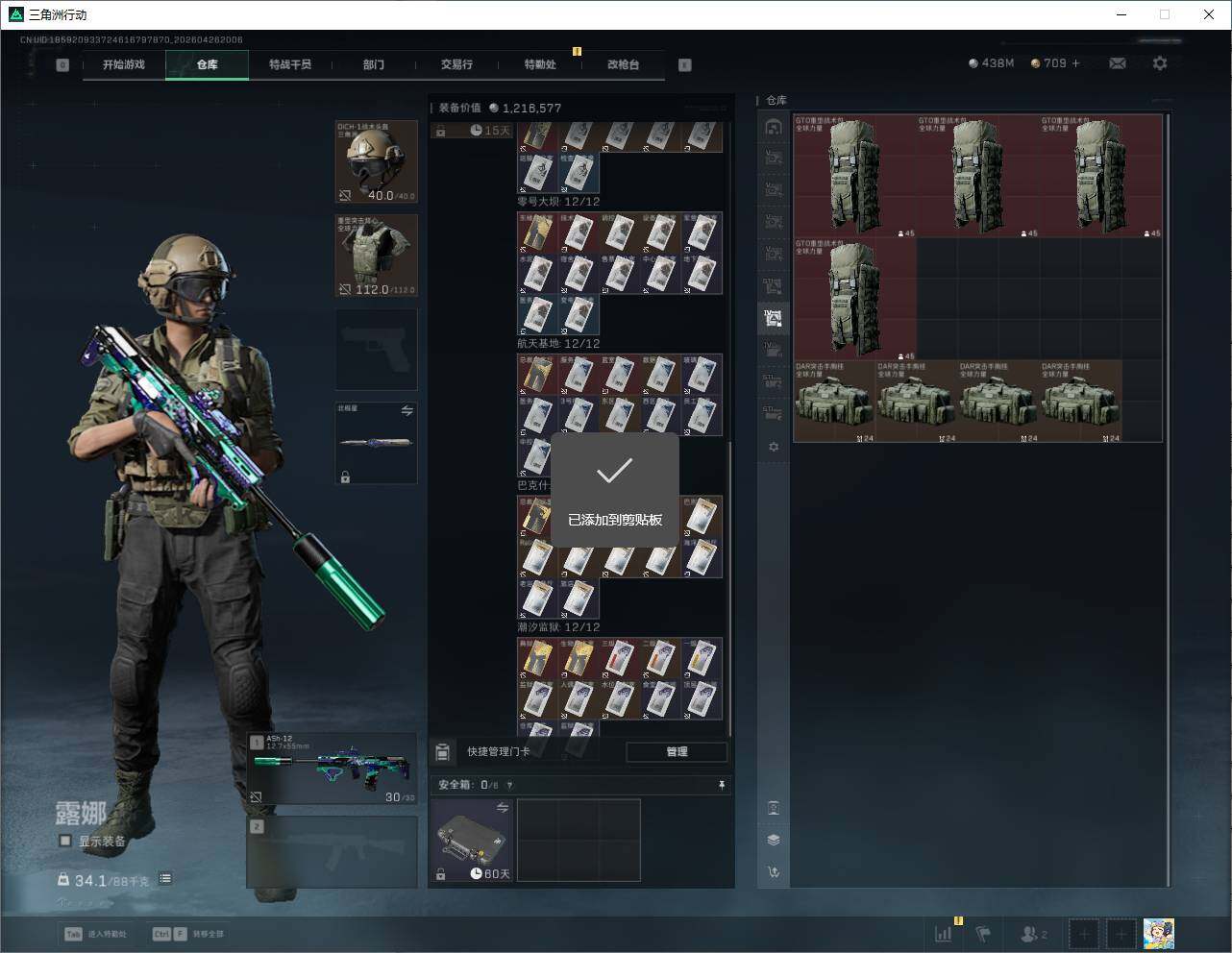The width and height of the screenshot is (1232, 953).
Task: Open the warehouse sidebar settings gear
Action: [x=774, y=447]
